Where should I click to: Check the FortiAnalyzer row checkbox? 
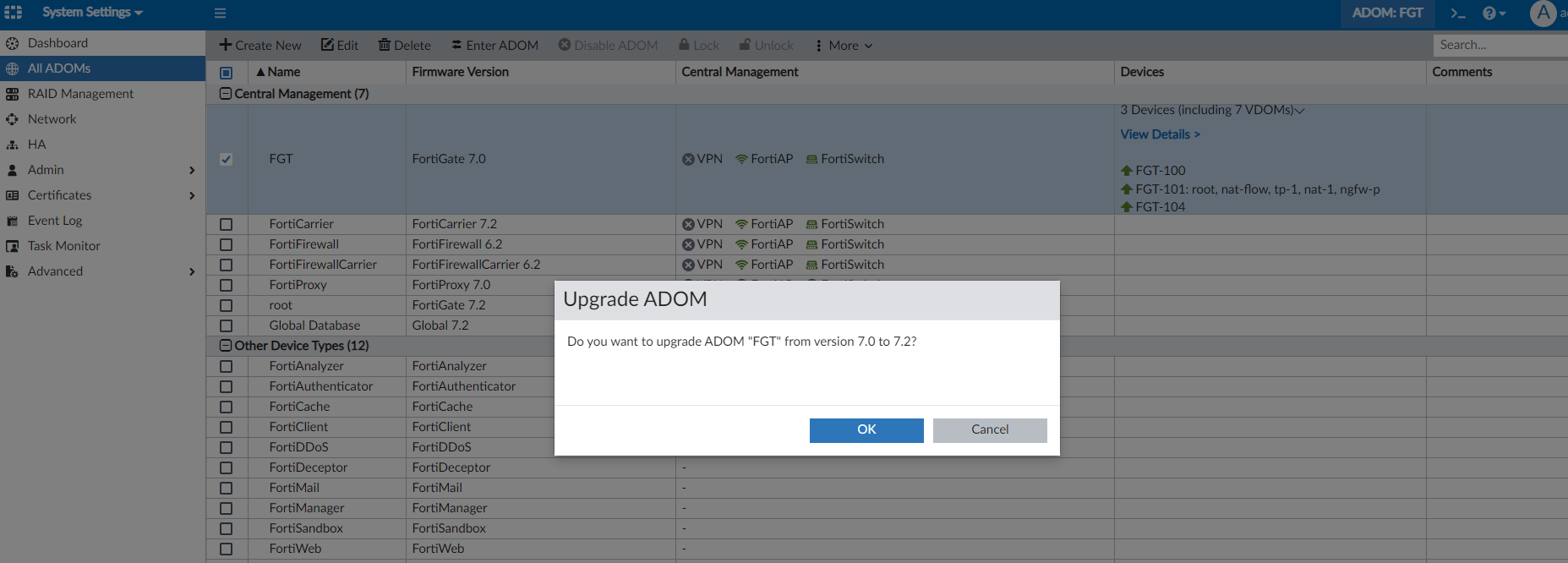click(x=226, y=366)
